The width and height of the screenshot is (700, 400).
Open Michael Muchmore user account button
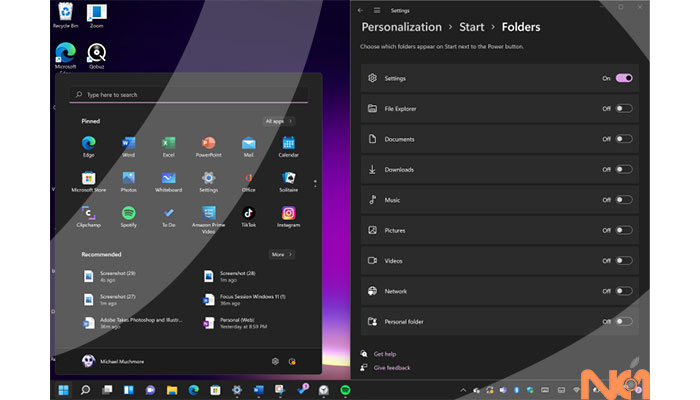click(113, 361)
